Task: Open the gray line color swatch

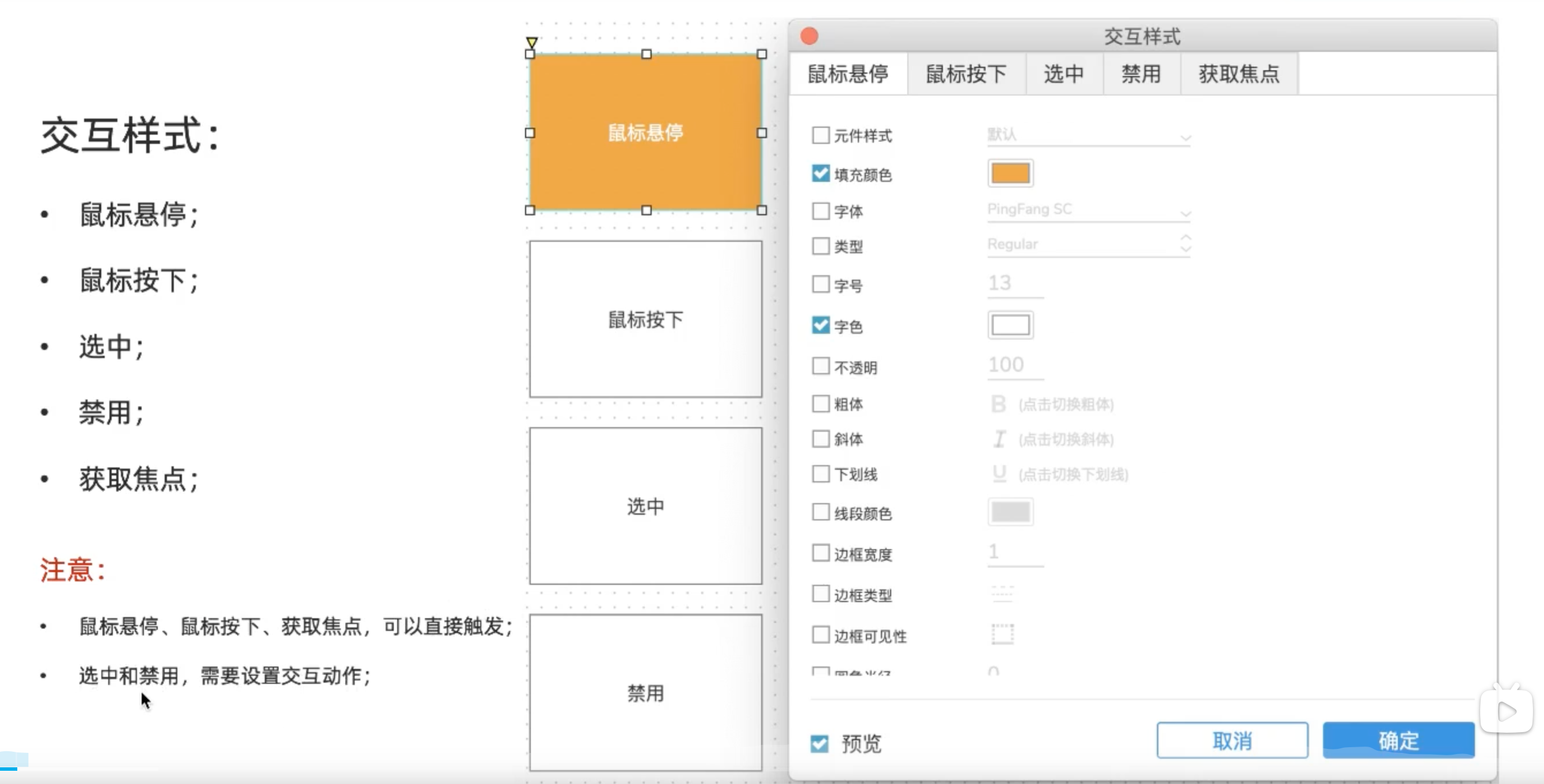Action: pyautogui.click(x=1010, y=512)
